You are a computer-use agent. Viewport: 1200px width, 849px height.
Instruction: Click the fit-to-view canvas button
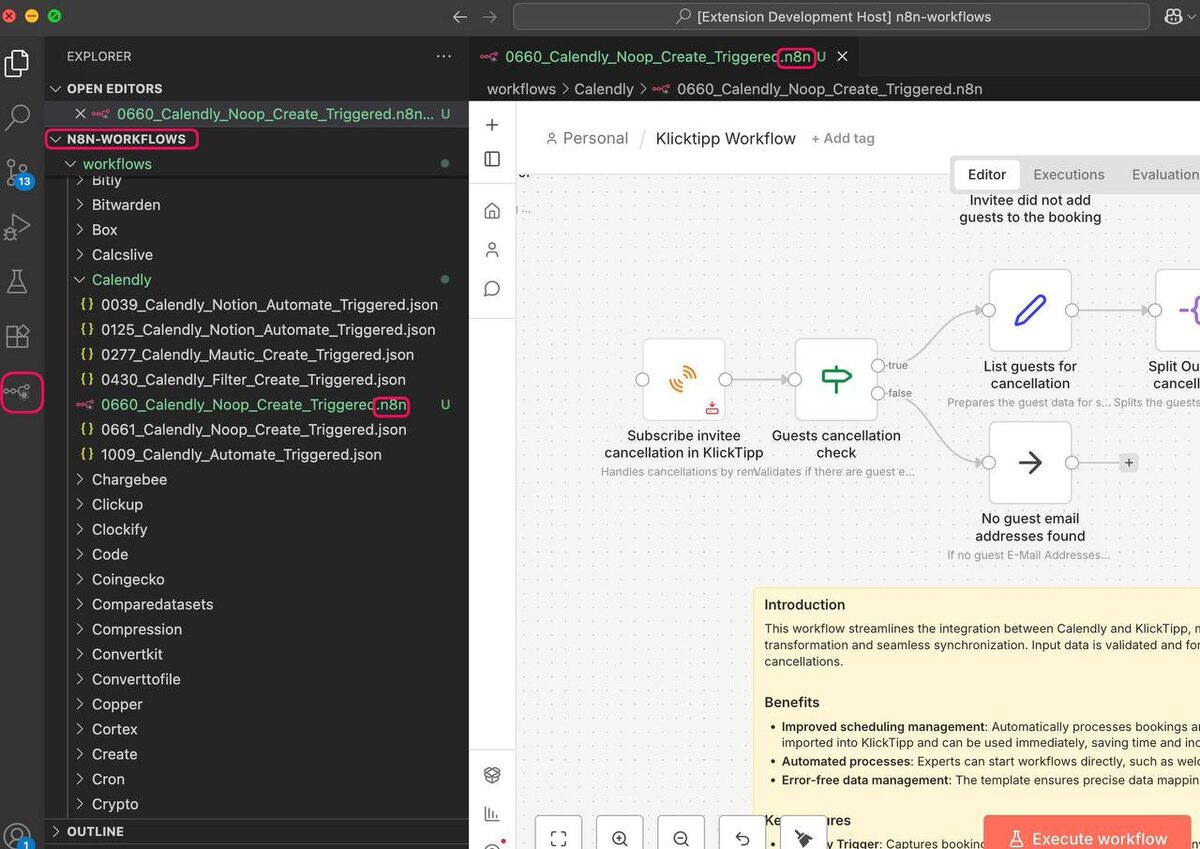click(558, 836)
